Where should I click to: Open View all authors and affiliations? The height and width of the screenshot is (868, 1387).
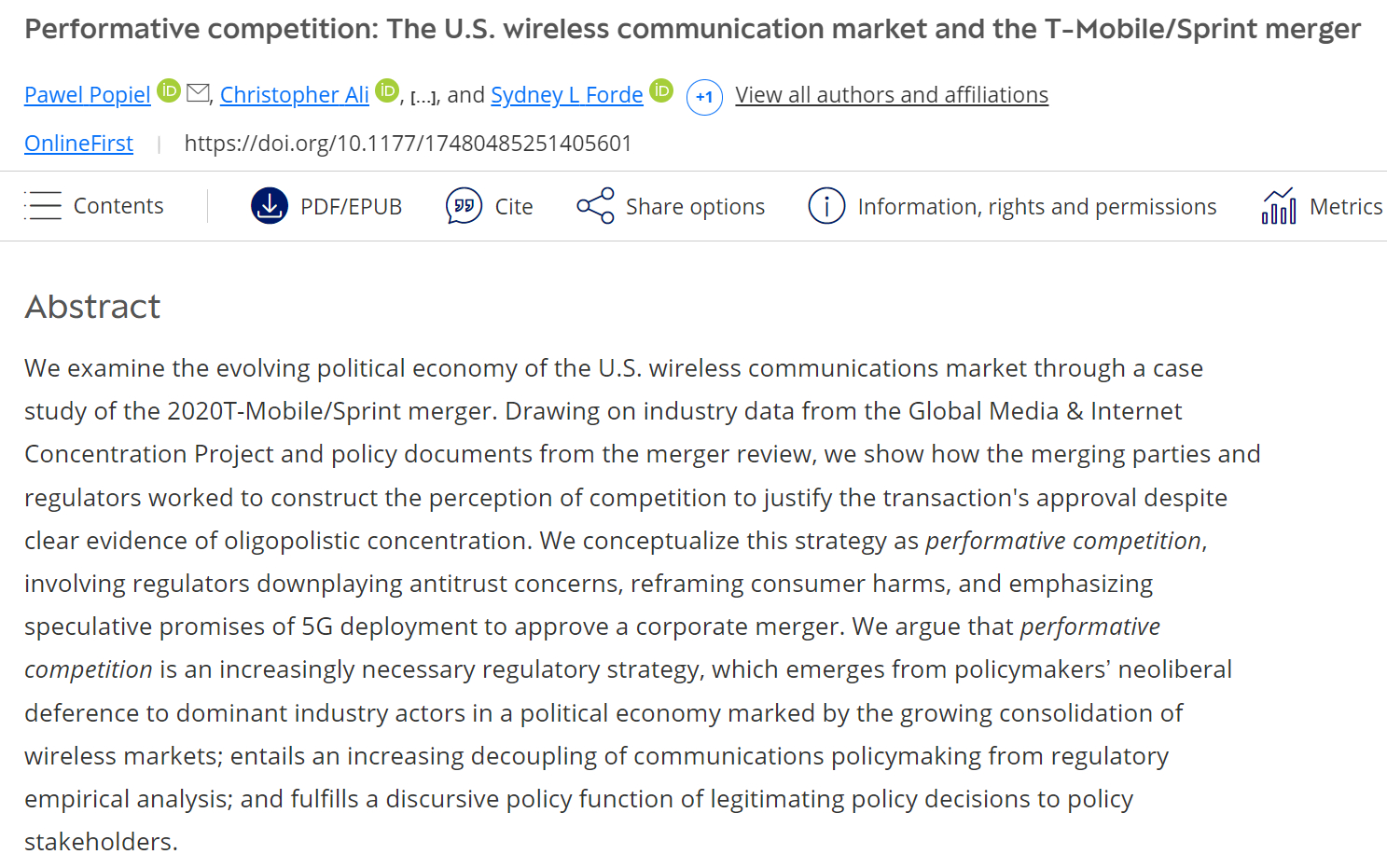[892, 95]
